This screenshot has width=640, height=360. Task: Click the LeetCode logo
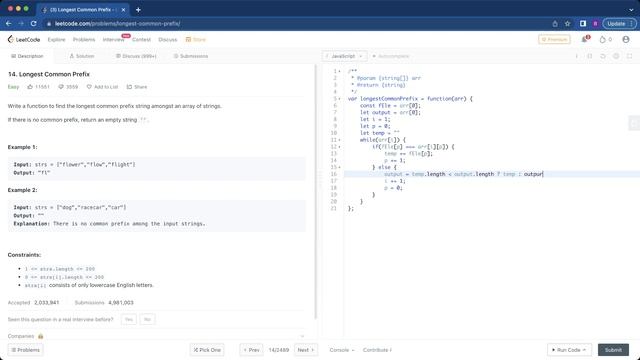pyautogui.click(x=24, y=40)
